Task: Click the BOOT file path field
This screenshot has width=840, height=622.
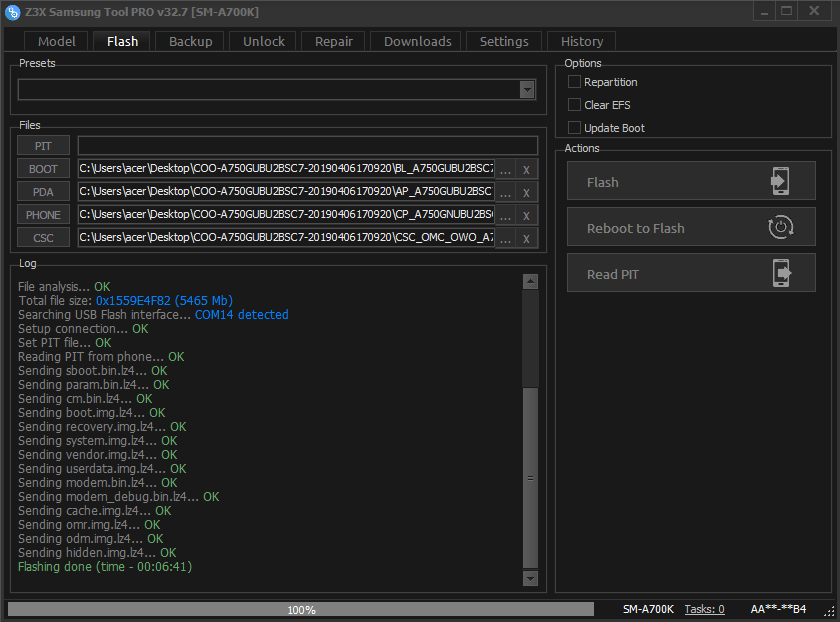Action: (x=286, y=169)
